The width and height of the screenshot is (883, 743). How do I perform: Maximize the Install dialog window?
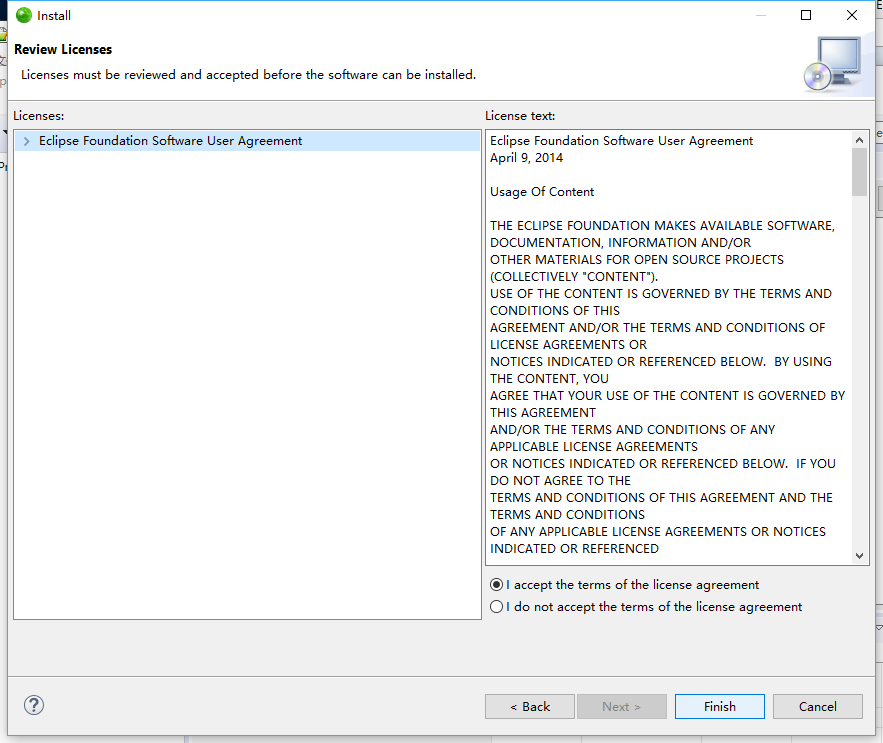pyautogui.click(x=806, y=15)
